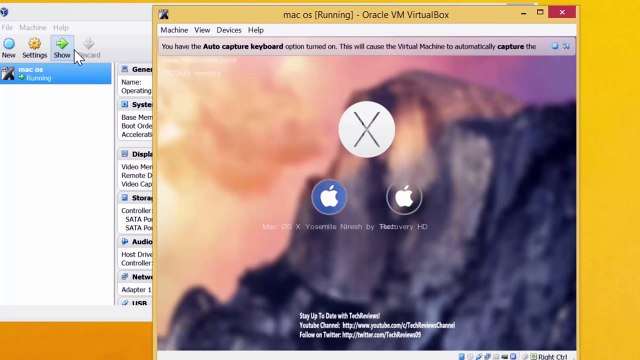640x360 pixels.
Task: Click the YouTube channel URL text
Action: coord(398,325)
